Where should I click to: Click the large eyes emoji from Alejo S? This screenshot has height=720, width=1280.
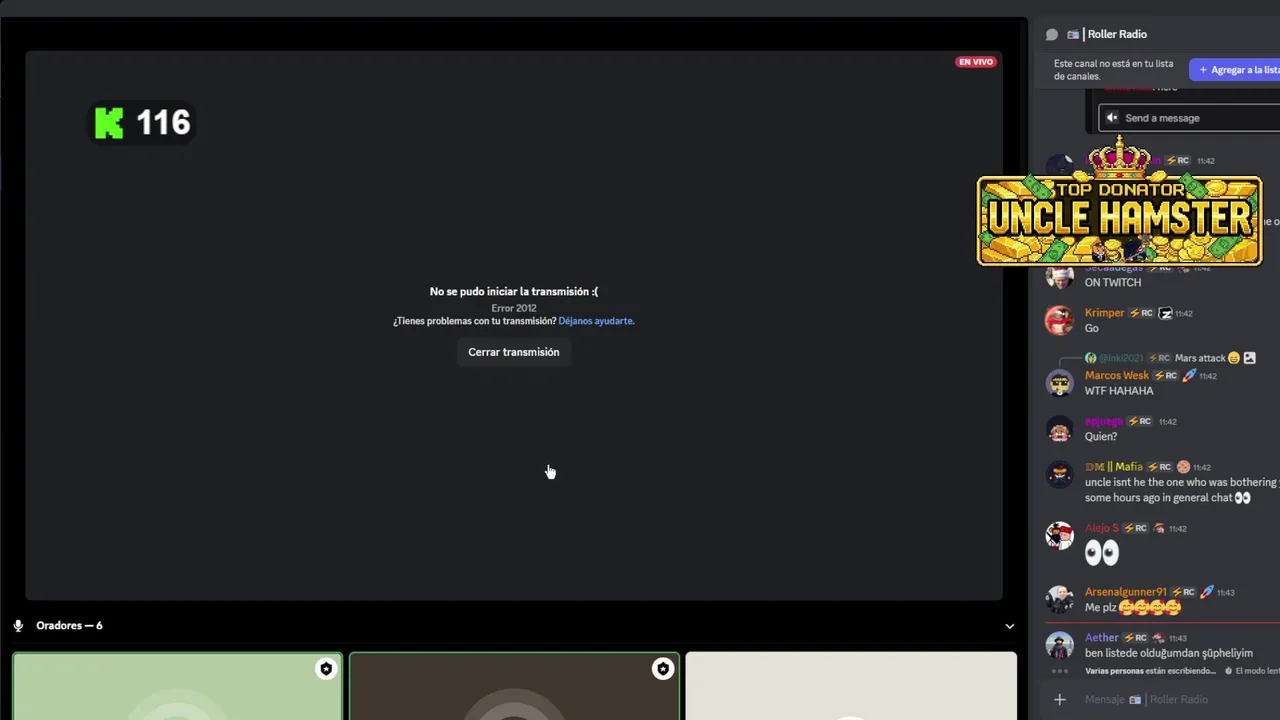[1102, 553]
